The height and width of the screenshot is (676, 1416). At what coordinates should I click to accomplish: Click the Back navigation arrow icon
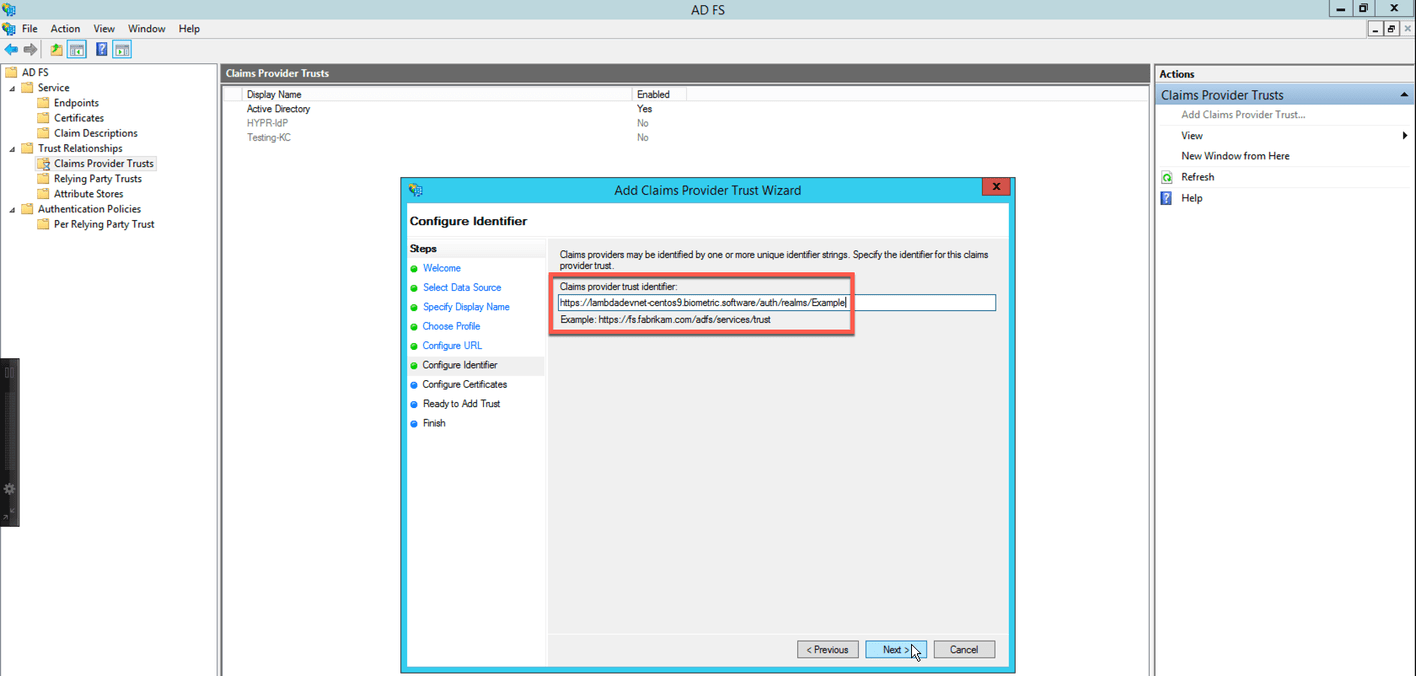coord(10,49)
